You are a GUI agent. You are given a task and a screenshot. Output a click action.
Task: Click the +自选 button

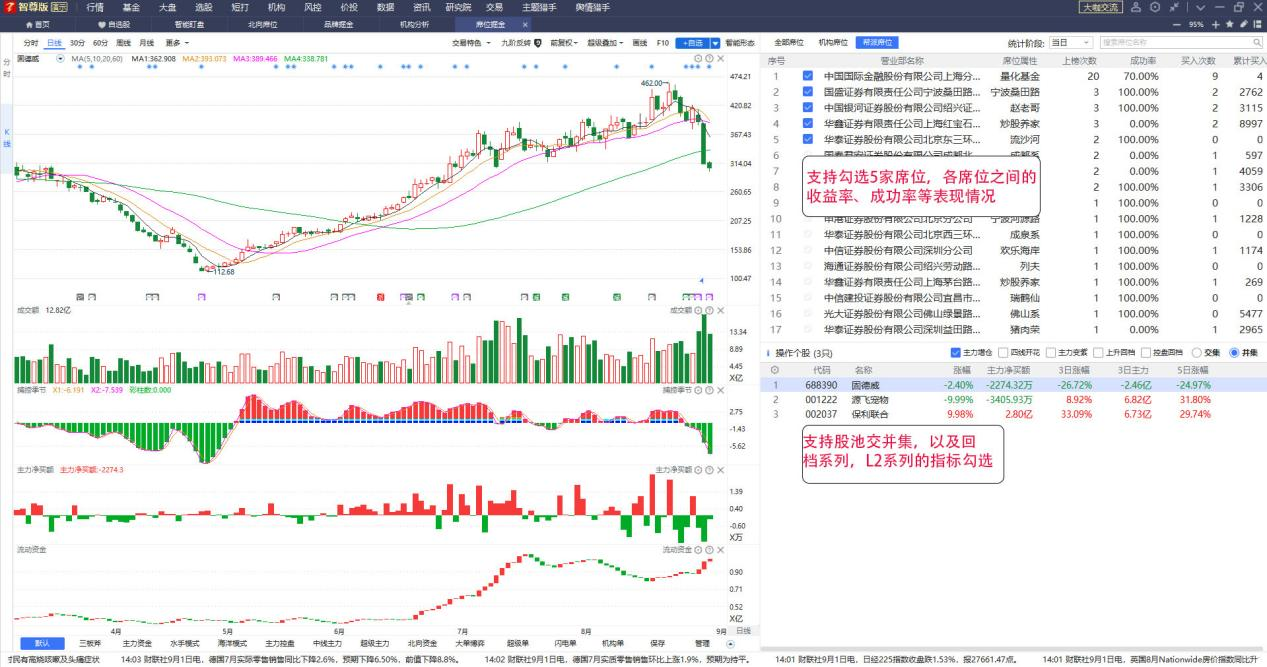[692, 43]
